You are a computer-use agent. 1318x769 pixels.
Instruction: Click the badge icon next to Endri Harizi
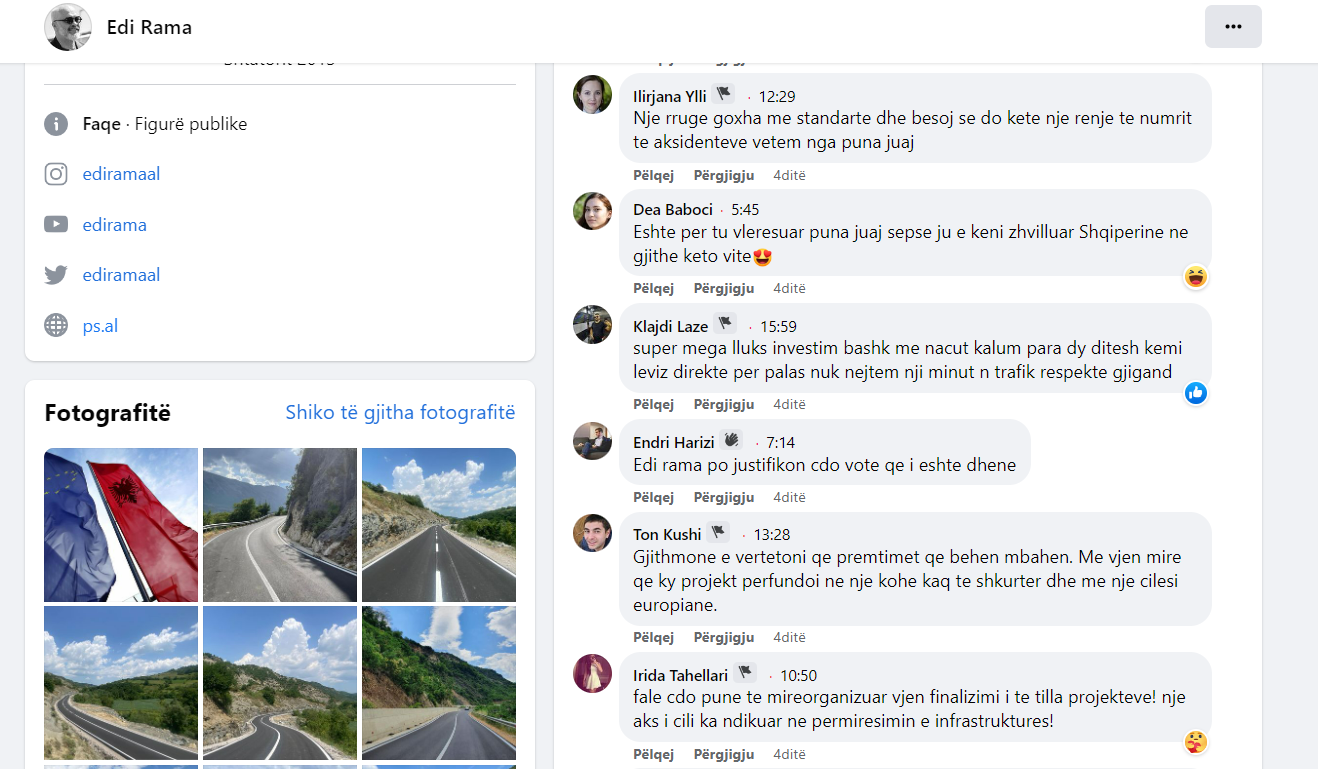pyautogui.click(x=730, y=440)
